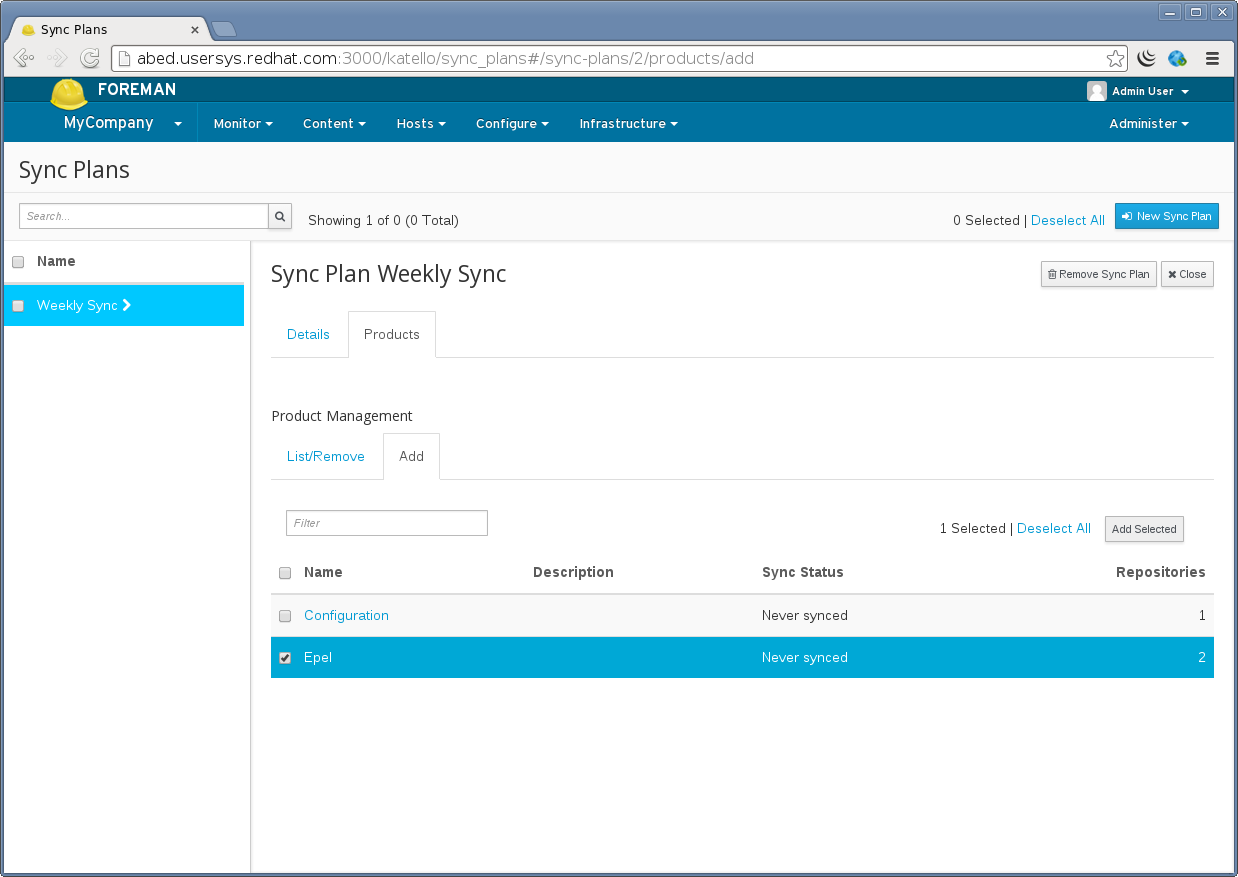The height and width of the screenshot is (877, 1238).
Task: Open the Configuration product link
Action: coord(346,616)
